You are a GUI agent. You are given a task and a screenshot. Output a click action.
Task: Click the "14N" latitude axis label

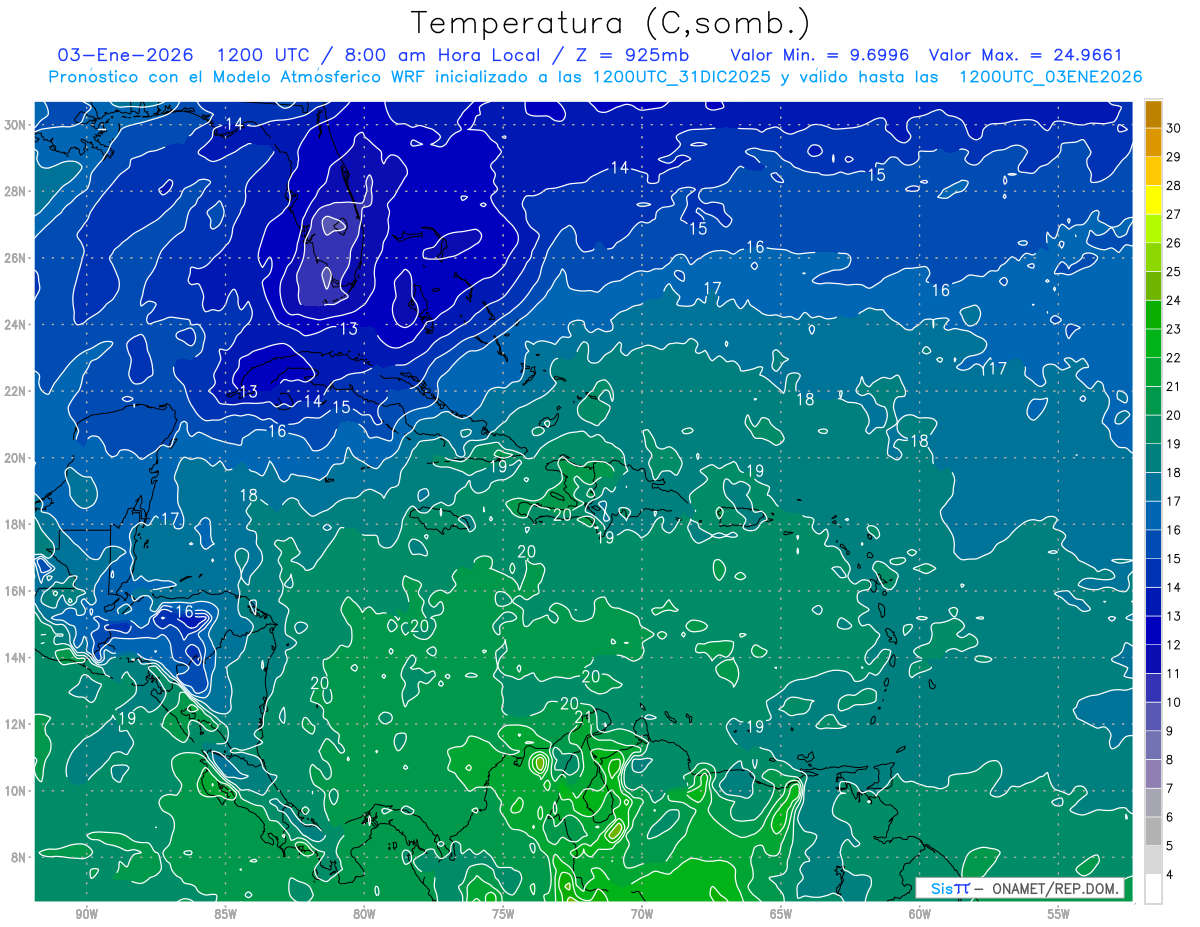click(17, 658)
